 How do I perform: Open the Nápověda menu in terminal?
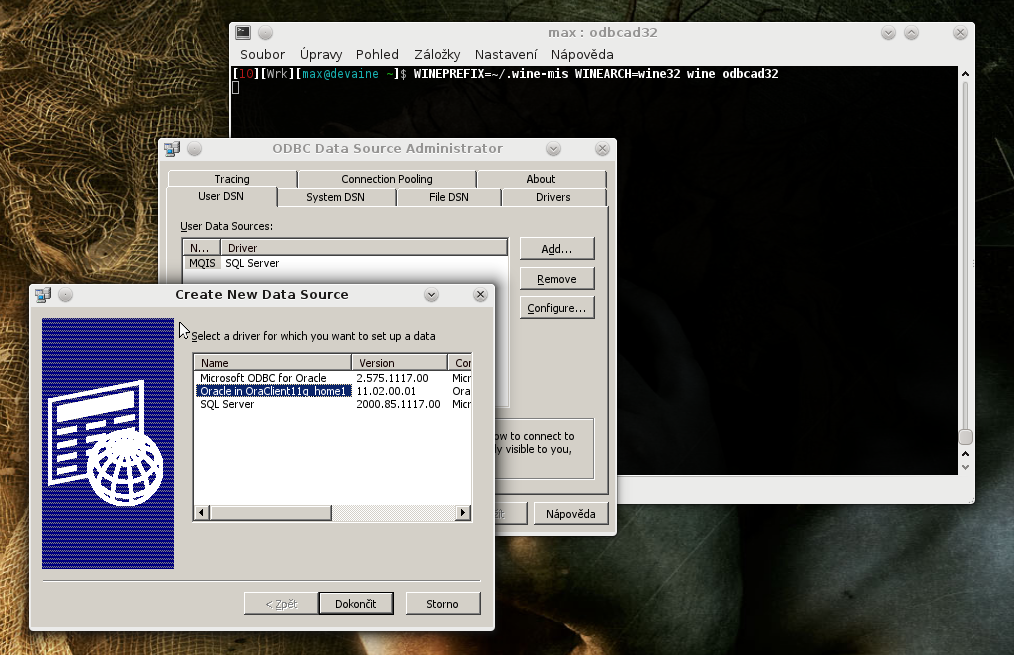582,54
